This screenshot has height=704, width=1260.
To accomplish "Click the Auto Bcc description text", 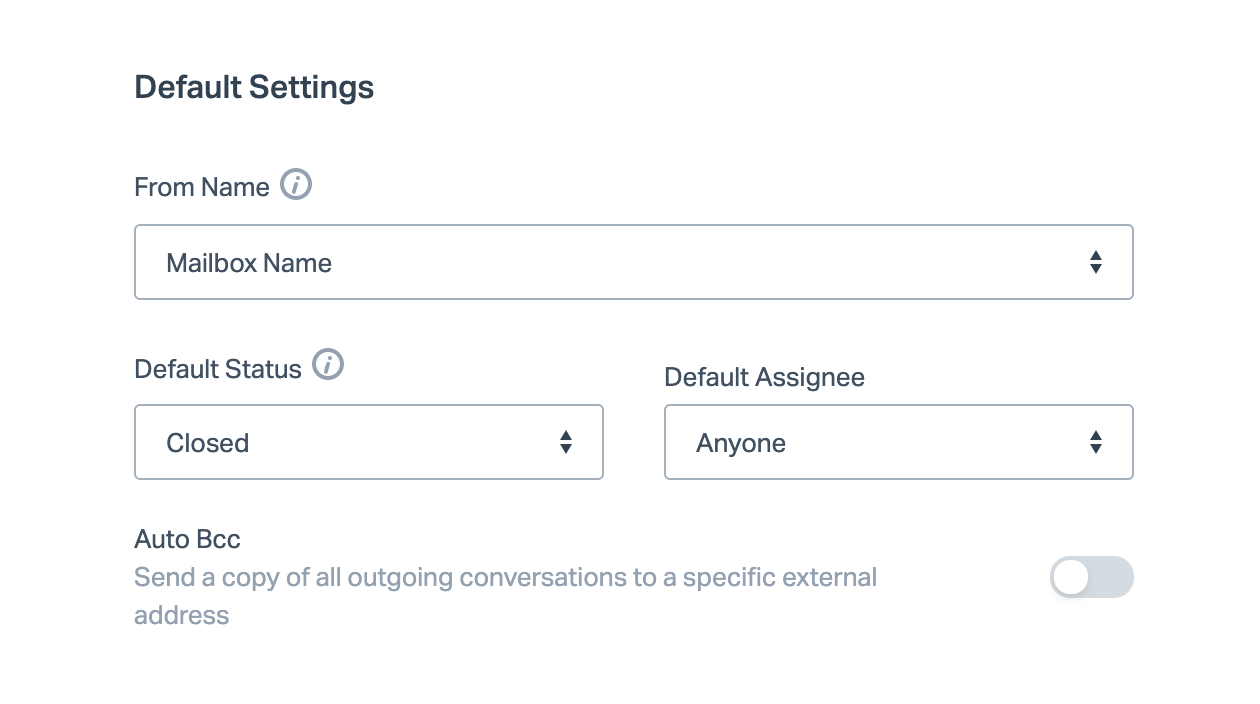I will tap(505, 578).
